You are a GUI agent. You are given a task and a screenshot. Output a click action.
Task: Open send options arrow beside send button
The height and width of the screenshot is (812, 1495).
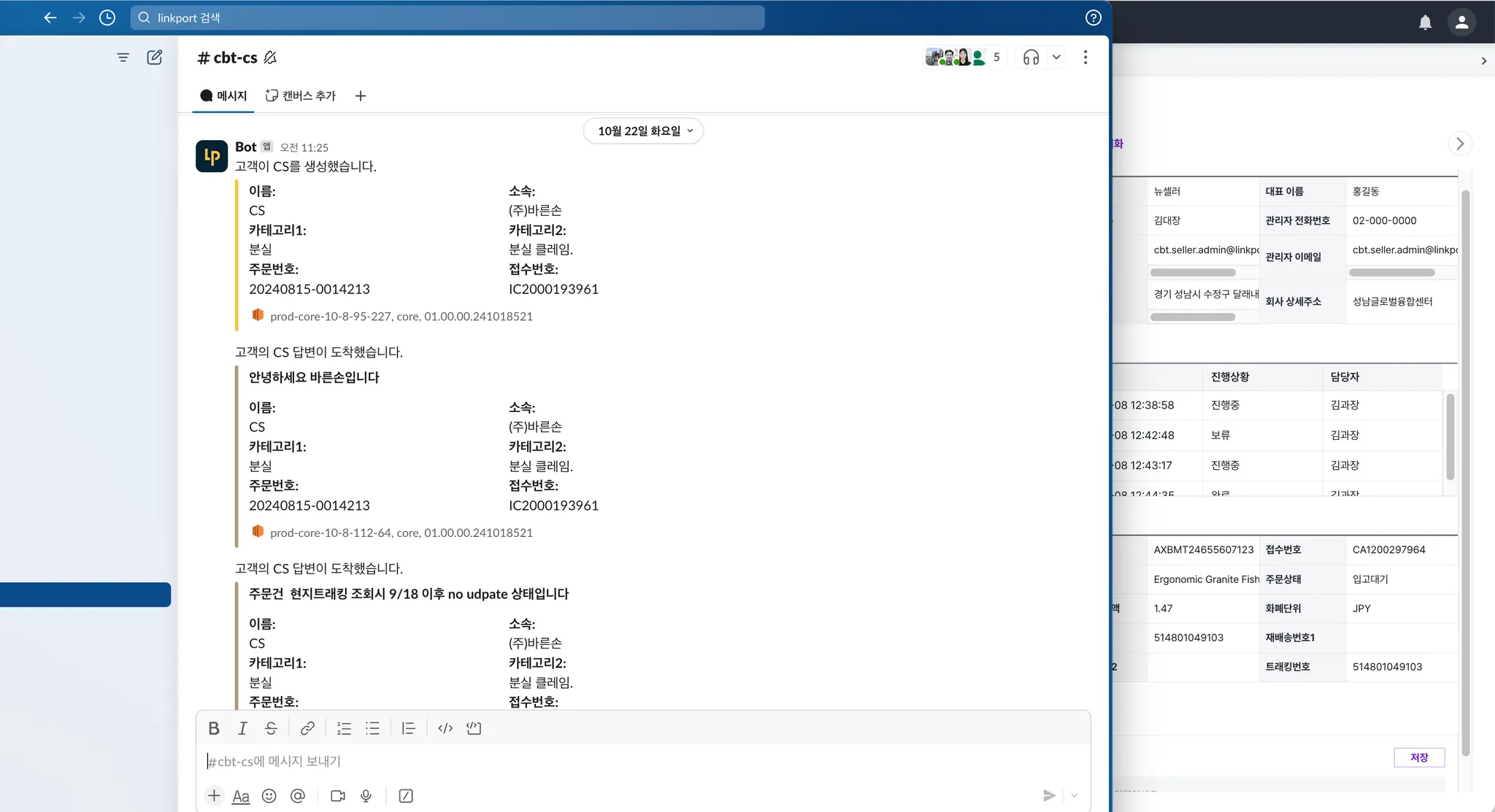click(x=1075, y=796)
